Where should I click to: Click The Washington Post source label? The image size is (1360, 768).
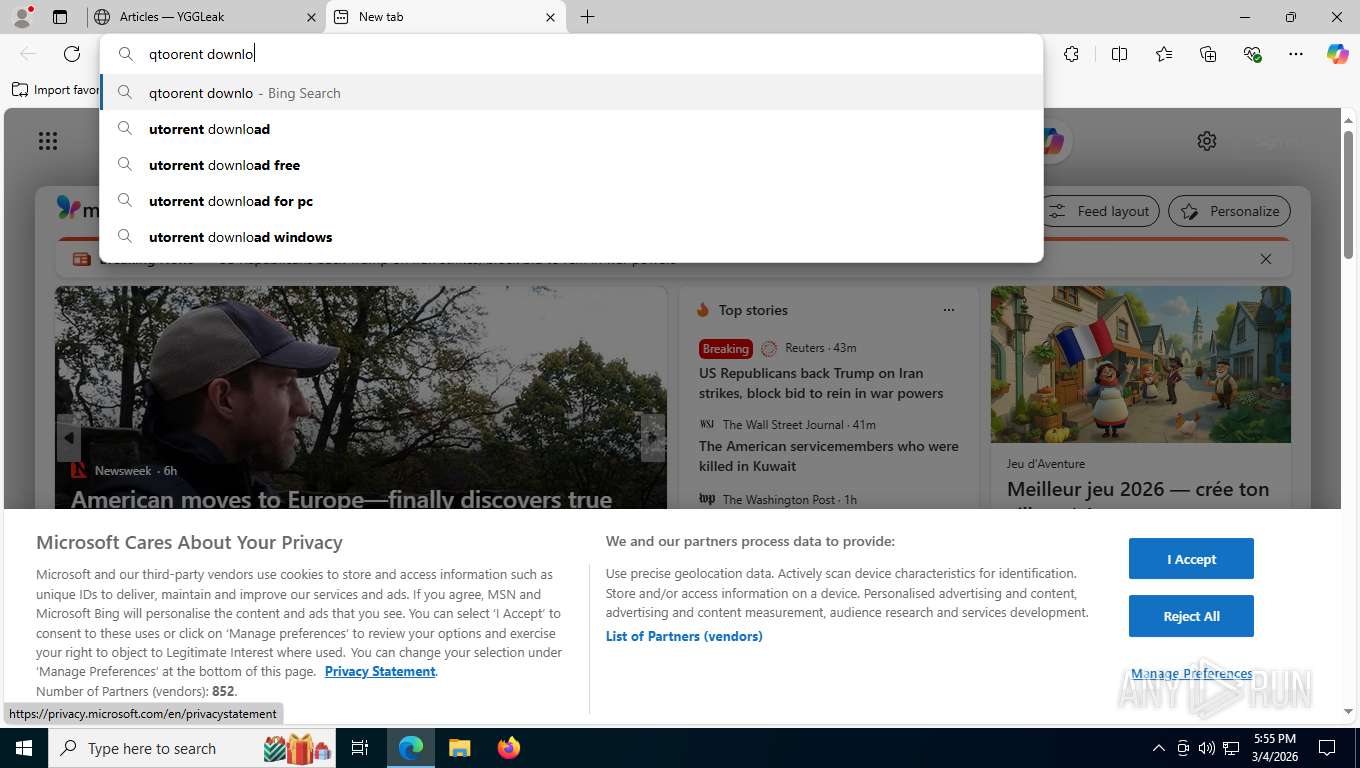[x=778, y=499]
